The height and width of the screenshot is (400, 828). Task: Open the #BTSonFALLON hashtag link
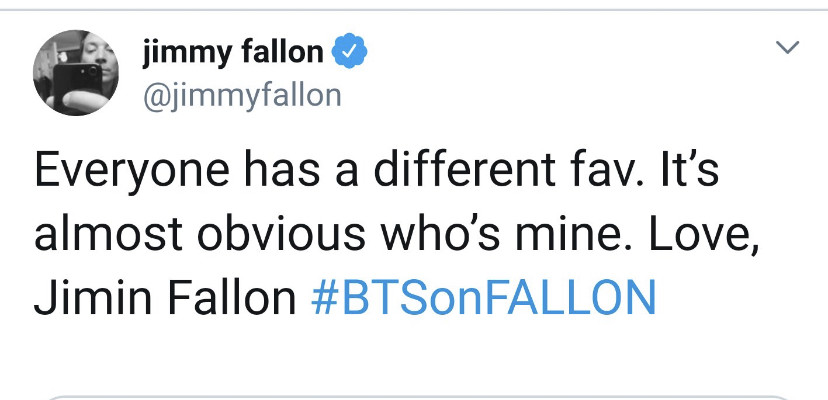tap(483, 296)
